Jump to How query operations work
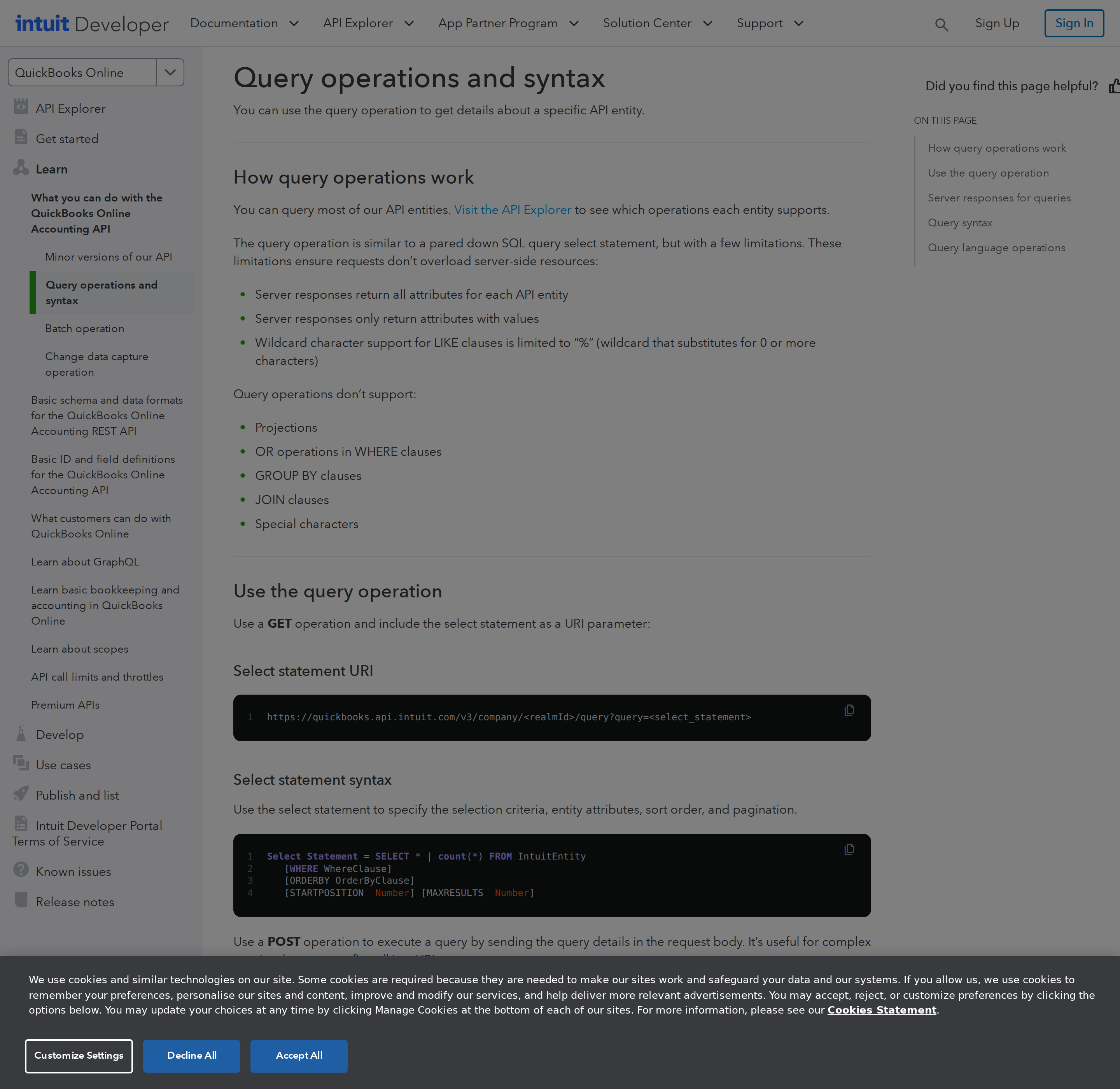Image resolution: width=1120 pixels, height=1089 pixels. point(996,148)
